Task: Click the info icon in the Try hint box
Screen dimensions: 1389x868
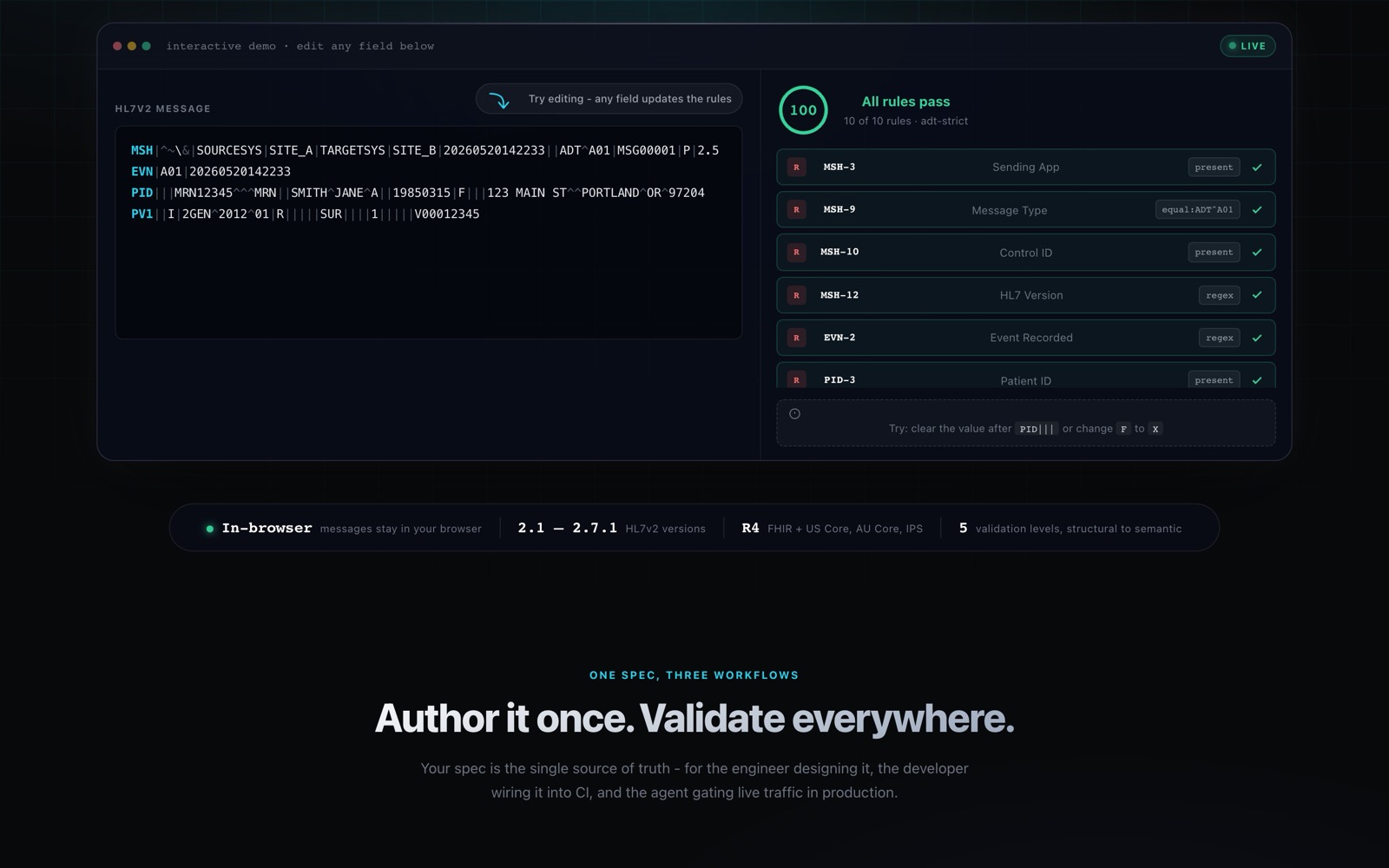Action: (x=794, y=414)
